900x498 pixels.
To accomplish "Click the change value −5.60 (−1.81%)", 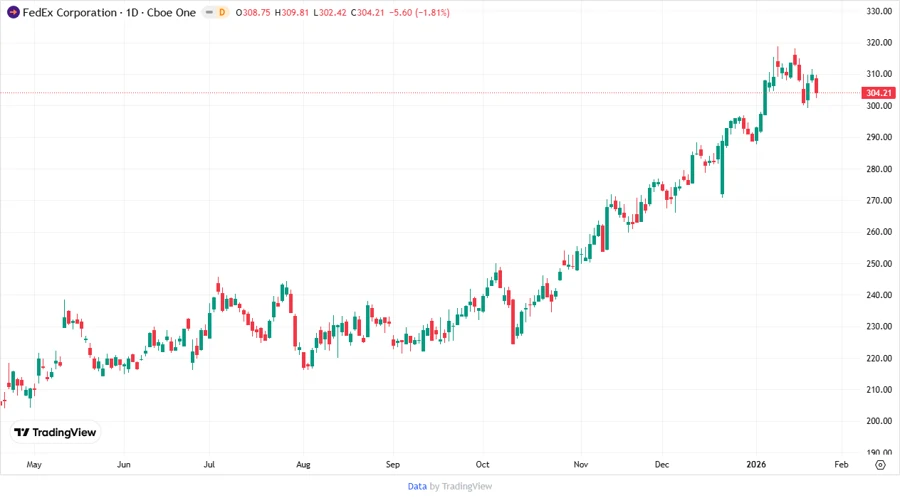I will point(419,12).
